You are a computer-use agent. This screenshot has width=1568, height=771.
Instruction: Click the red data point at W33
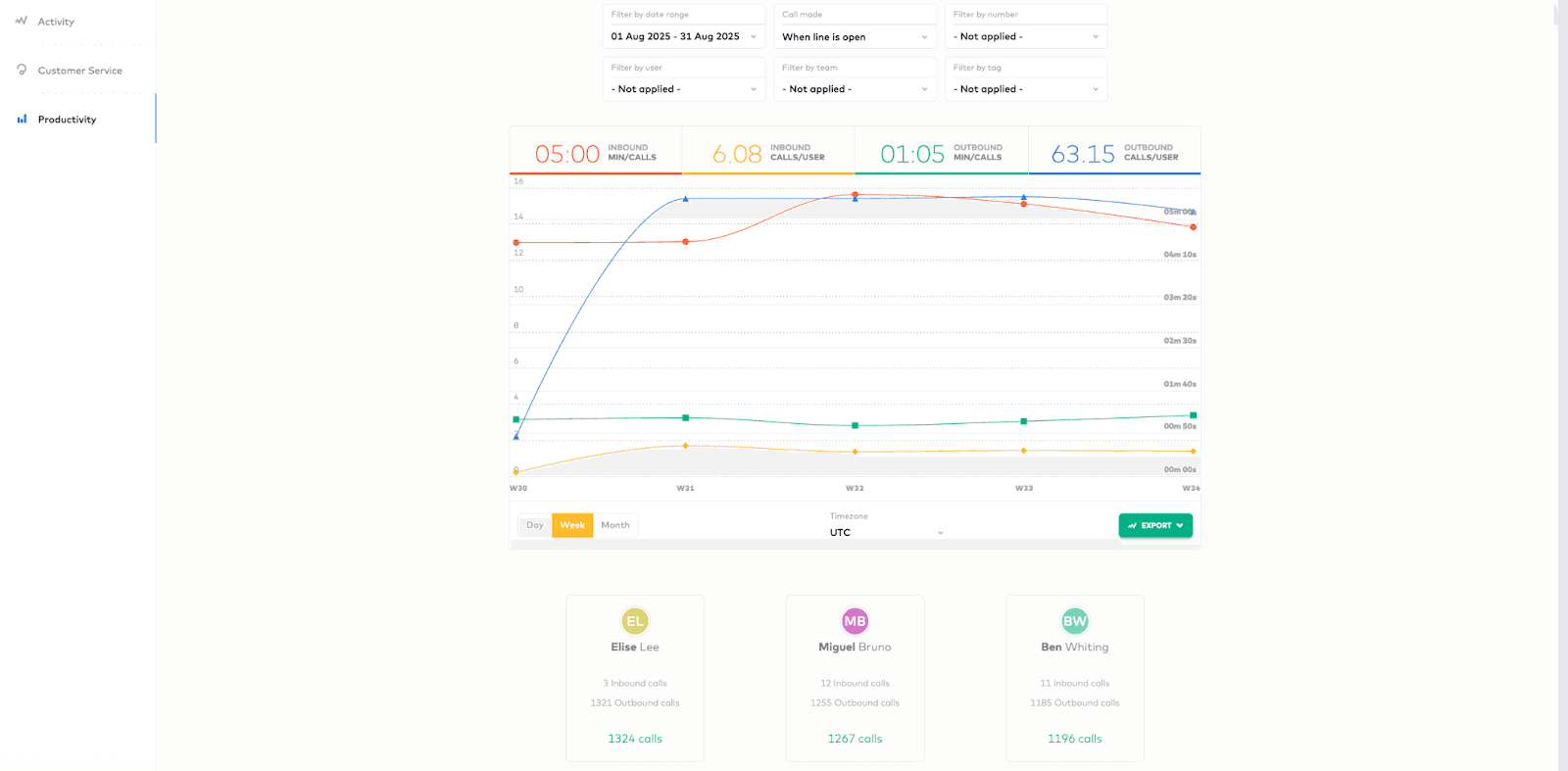(x=1024, y=204)
